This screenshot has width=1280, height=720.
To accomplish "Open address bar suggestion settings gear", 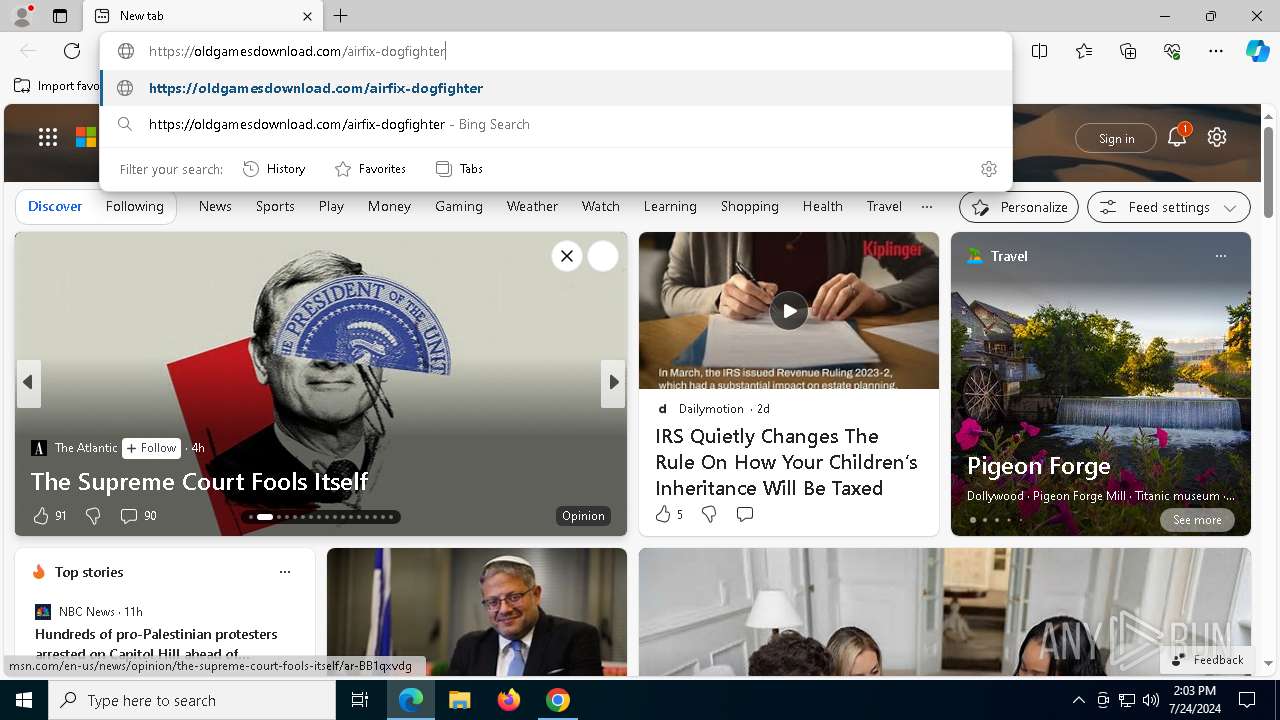I will click(989, 169).
